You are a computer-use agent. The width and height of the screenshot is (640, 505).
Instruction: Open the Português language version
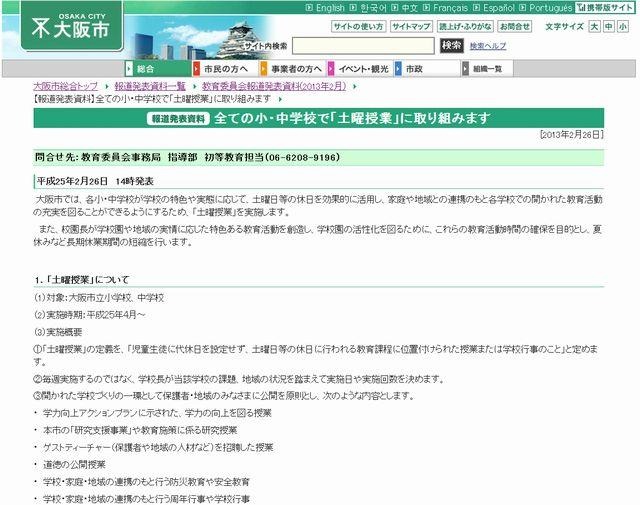tap(550, 8)
